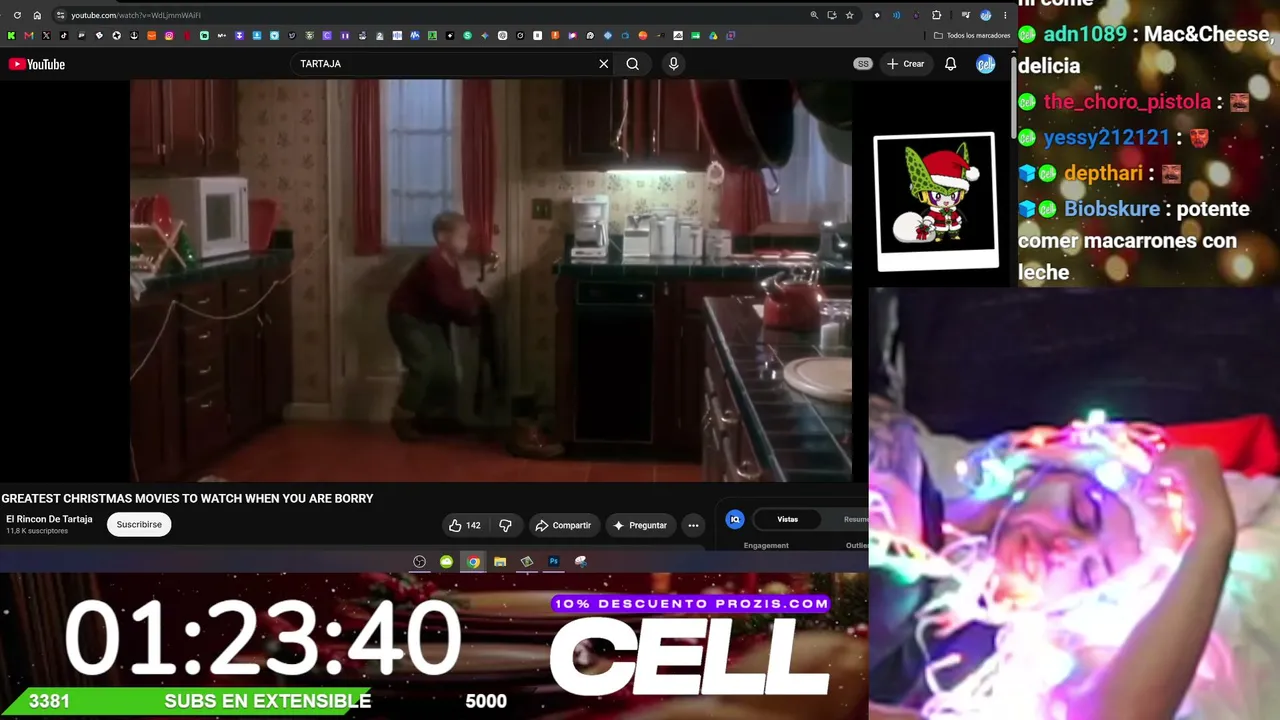Screen dimensions: 1280x720
Task: Click username yessy212121 in chat
Action: click(1106, 137)
